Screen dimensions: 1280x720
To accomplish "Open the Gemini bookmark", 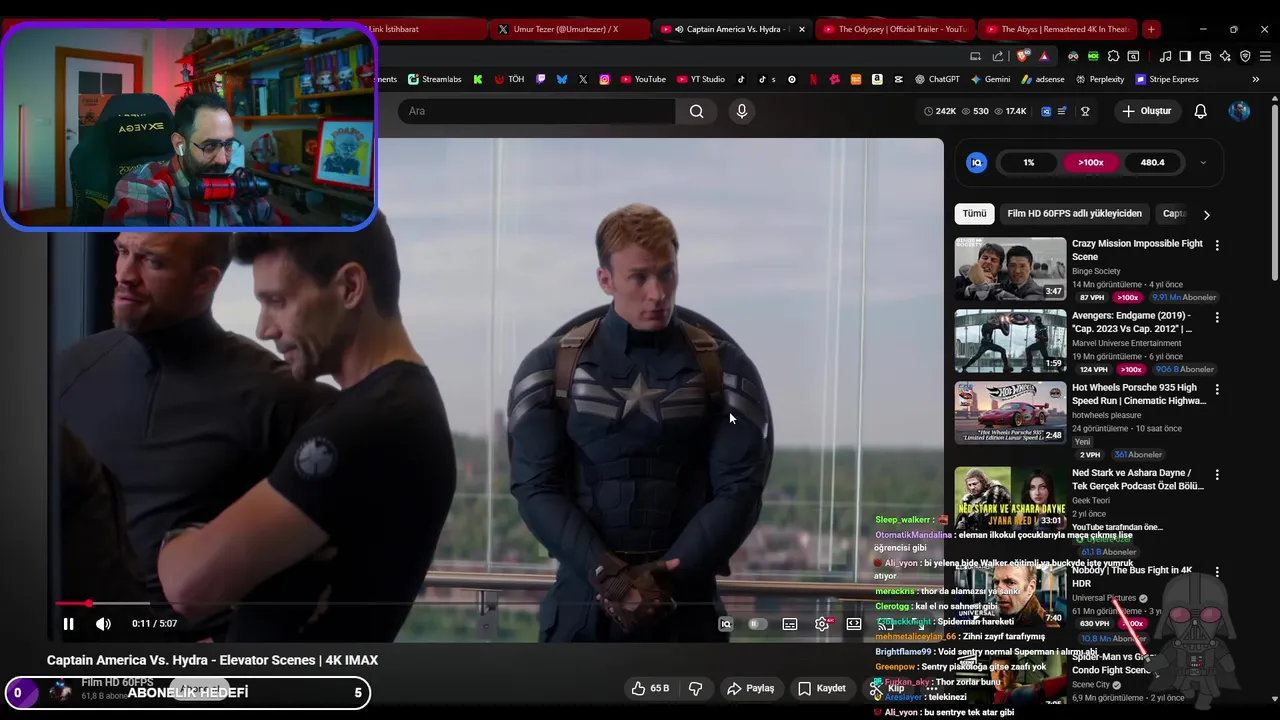I will 990,79.
